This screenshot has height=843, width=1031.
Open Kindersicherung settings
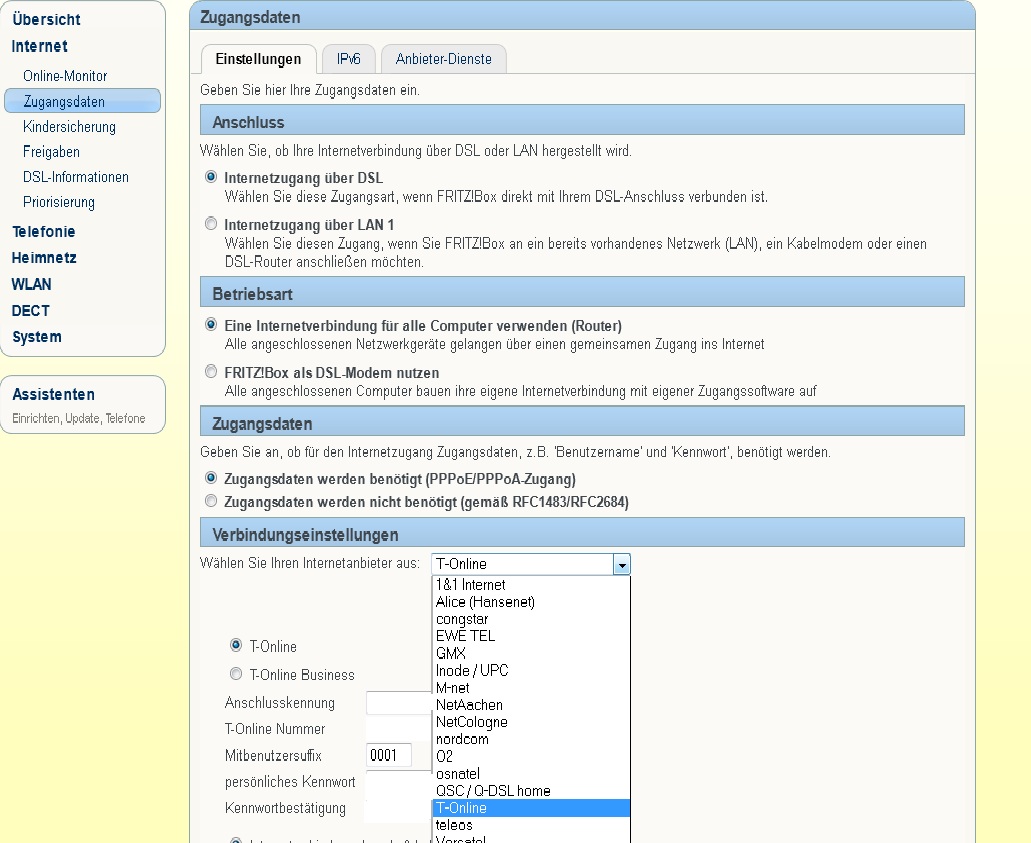click(x=69, y=127)
